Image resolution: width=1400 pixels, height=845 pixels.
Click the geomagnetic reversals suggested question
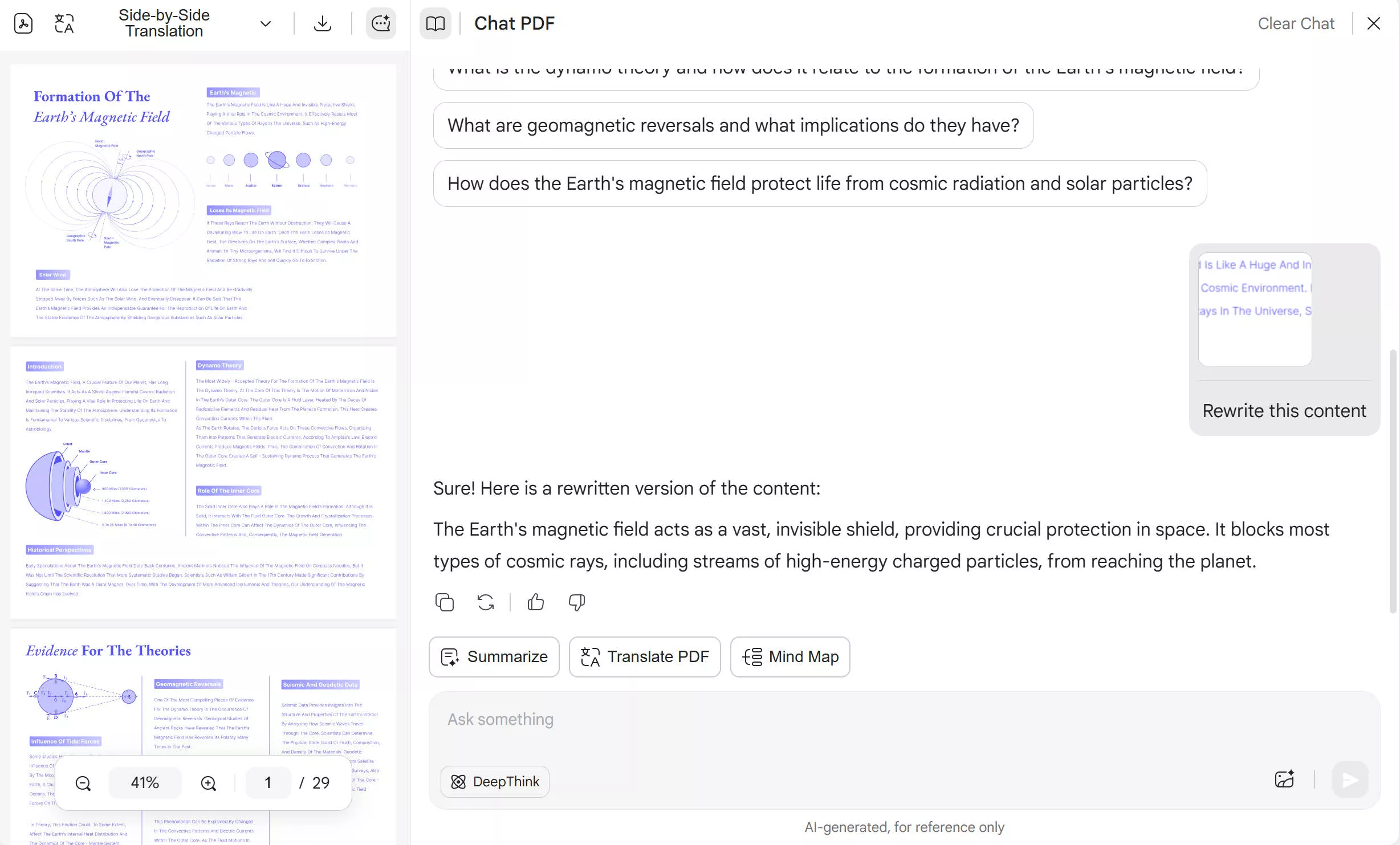click(733, 125)
